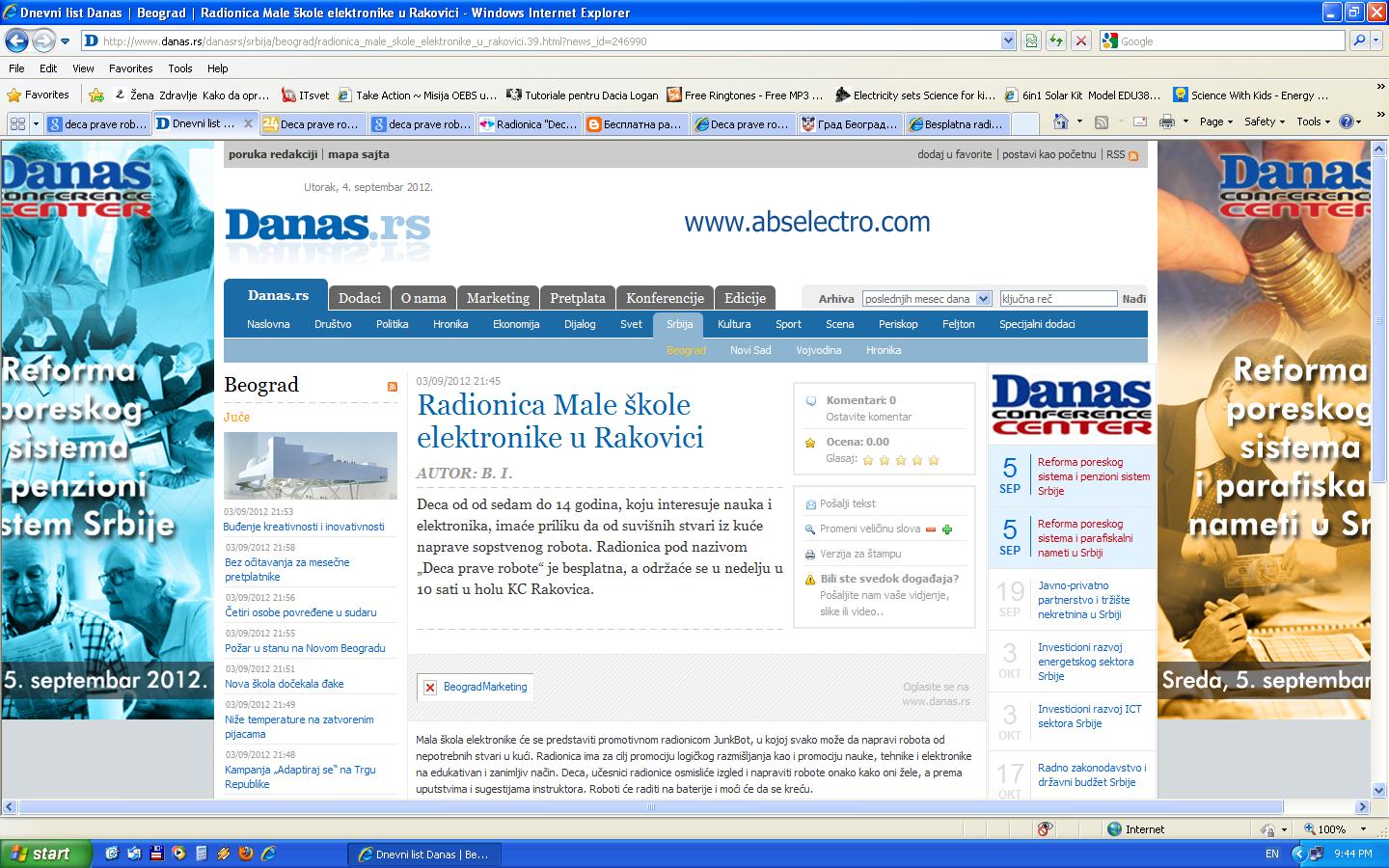The width and height of the screenshot is (1389, 868).
Task: Click the Pošalji tekst link
Action: pos(848,503)
